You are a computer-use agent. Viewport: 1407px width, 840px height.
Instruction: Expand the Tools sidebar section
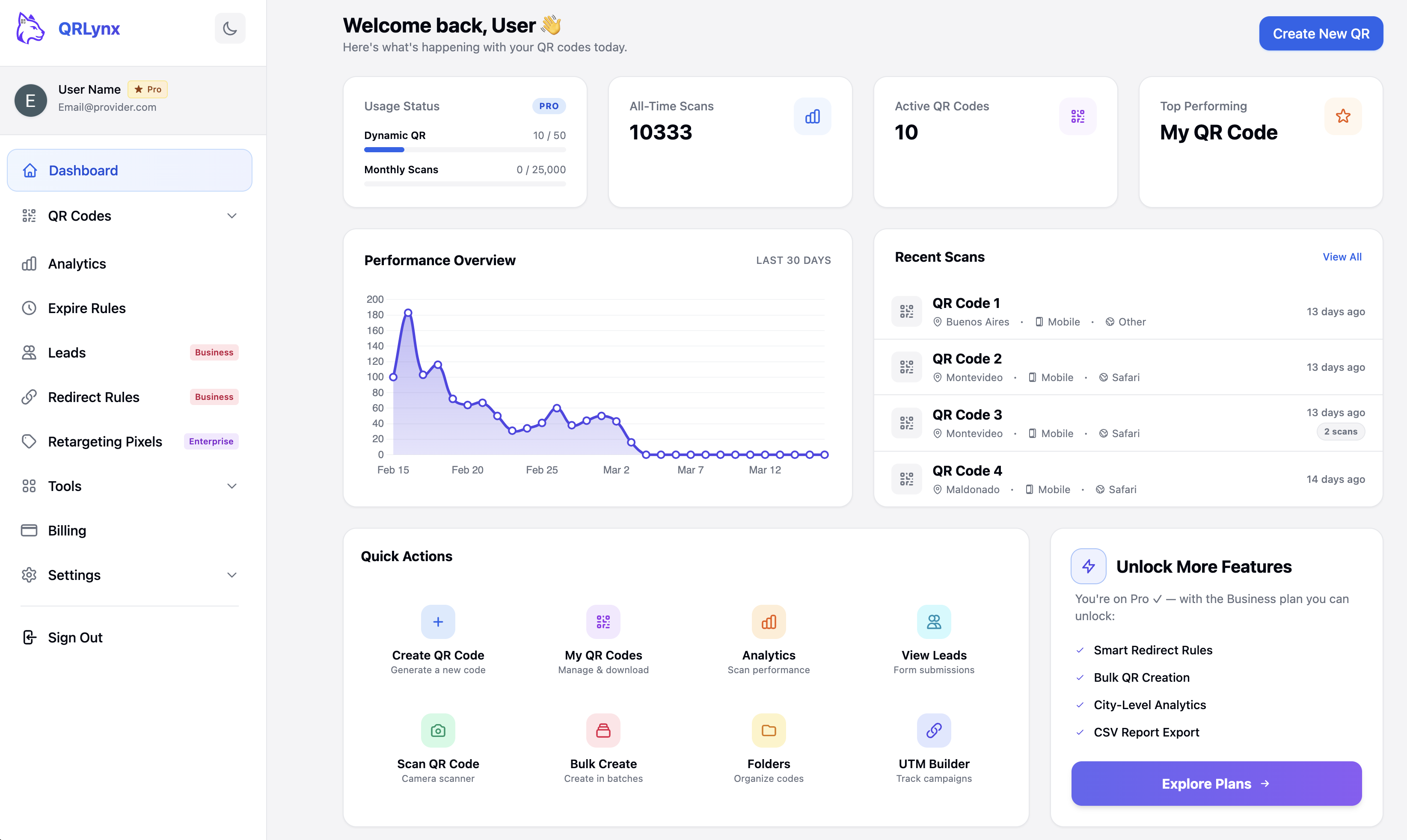pyautogui.click(x=129, y=486)
